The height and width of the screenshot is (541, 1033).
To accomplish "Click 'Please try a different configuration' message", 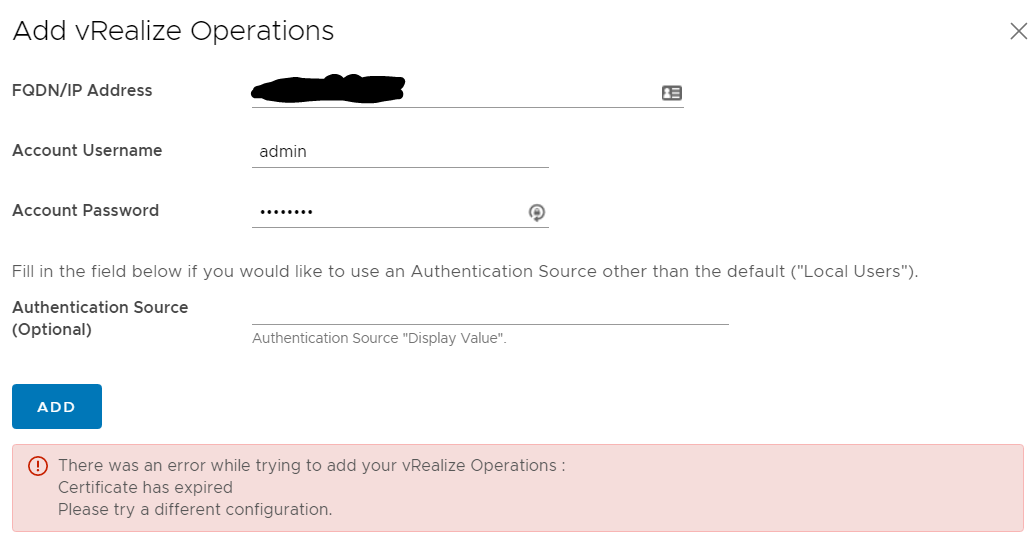I will click(x=195, y=509).
